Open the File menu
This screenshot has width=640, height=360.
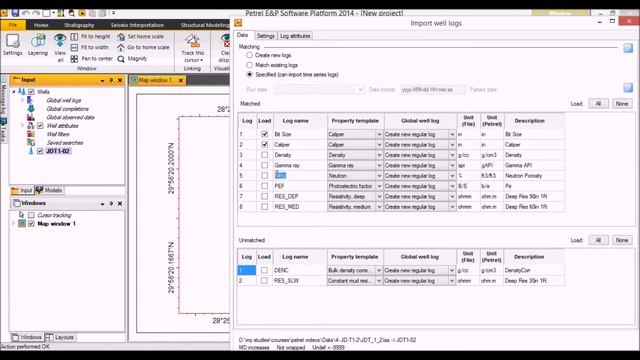click(x=13, y=25)
